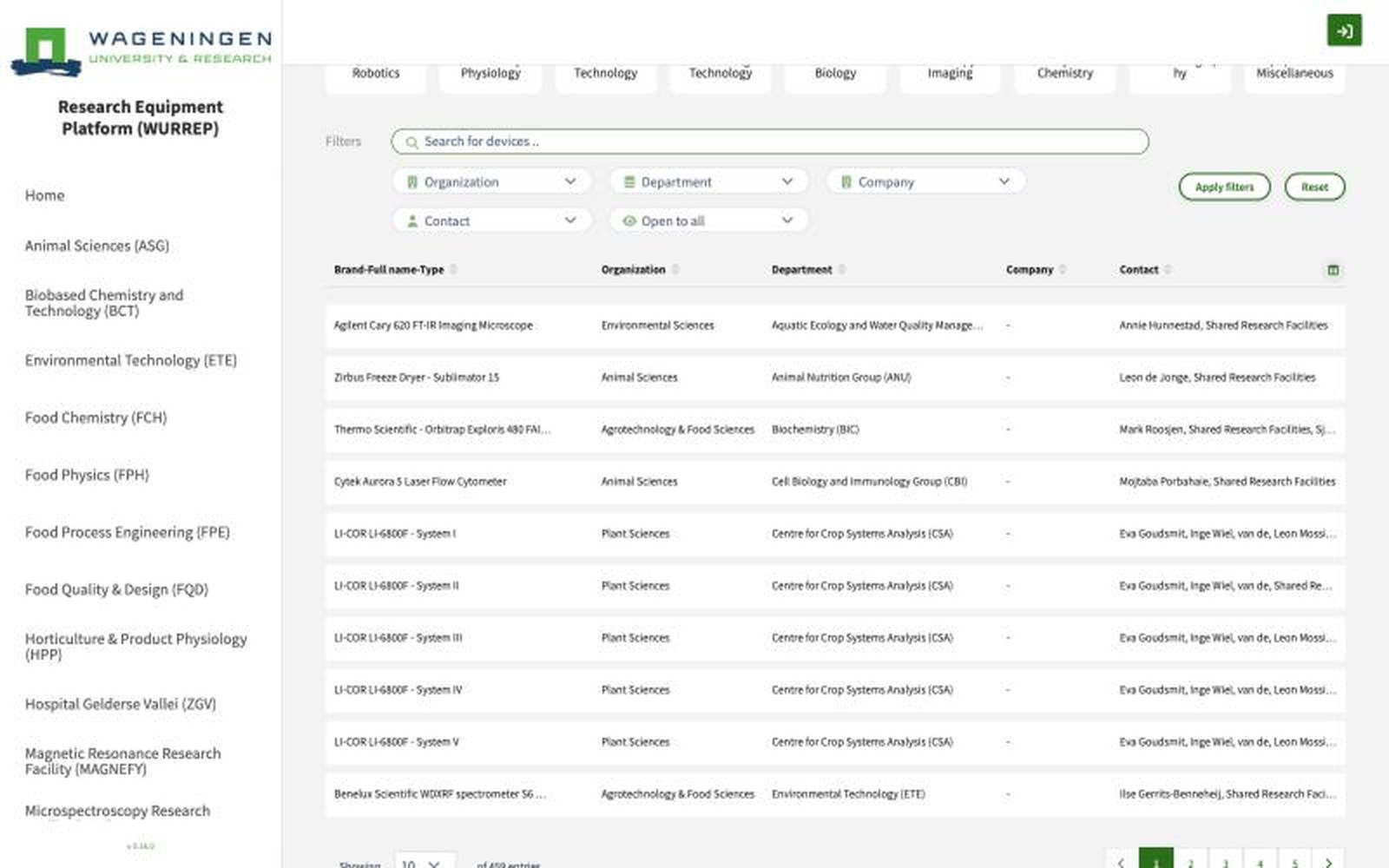This screenshot has width=1389, height=868.
Task: Click the Company column sort icon
Action: click(x=1063, y=270)
